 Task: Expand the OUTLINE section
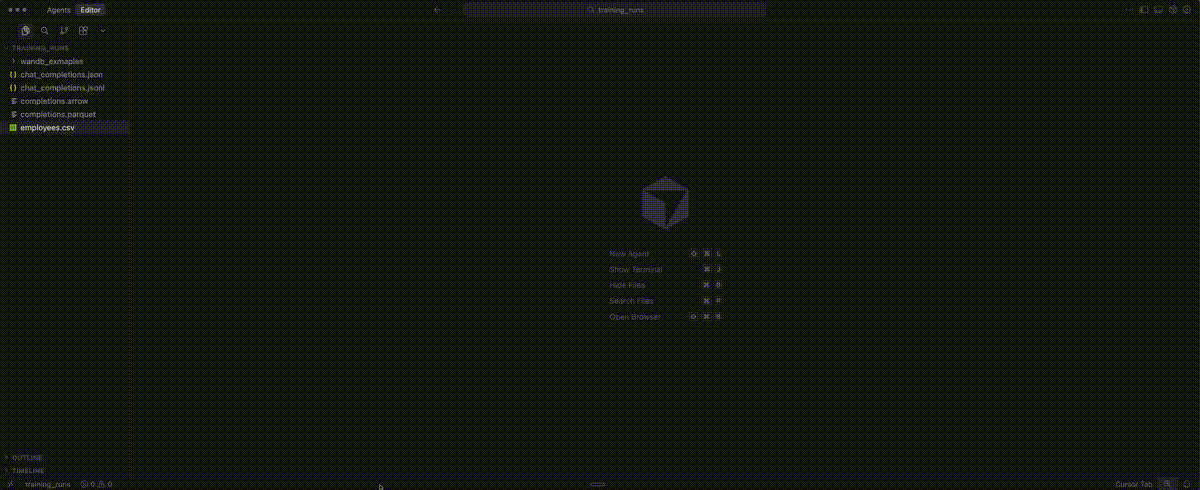pos(65,458)
